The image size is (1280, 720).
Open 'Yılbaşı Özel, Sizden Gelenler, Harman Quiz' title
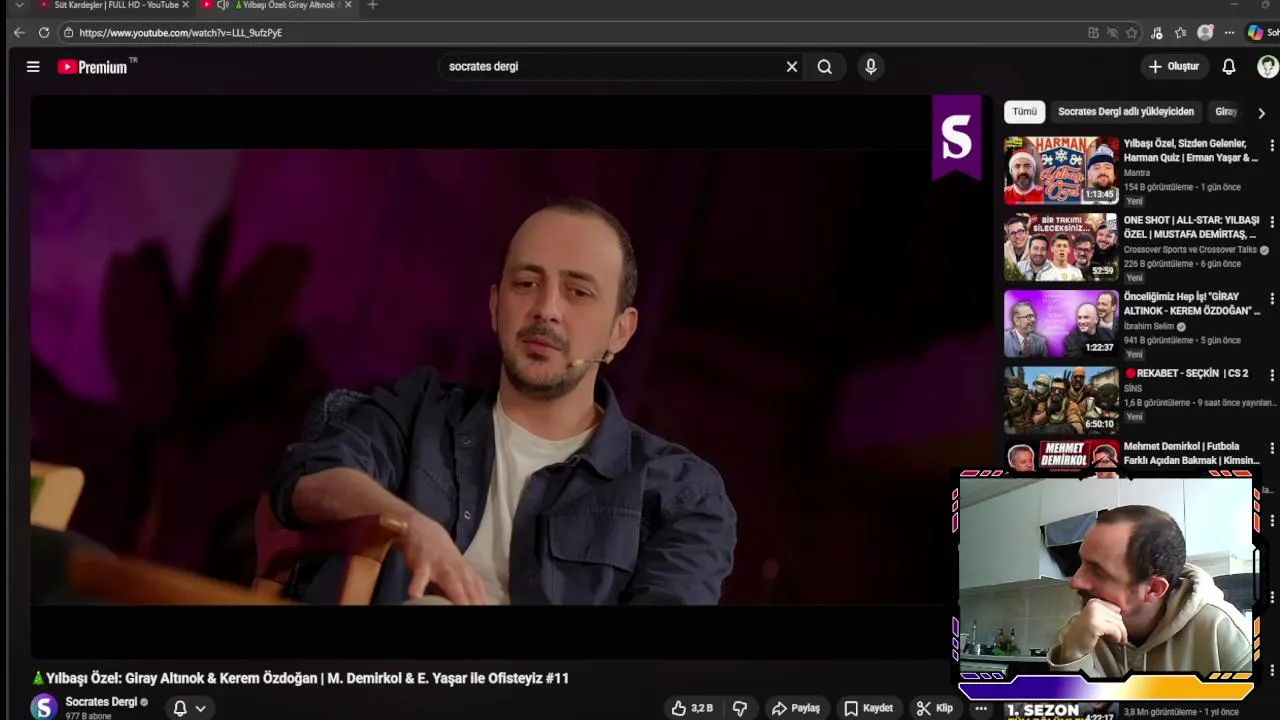coord(1190,150)
